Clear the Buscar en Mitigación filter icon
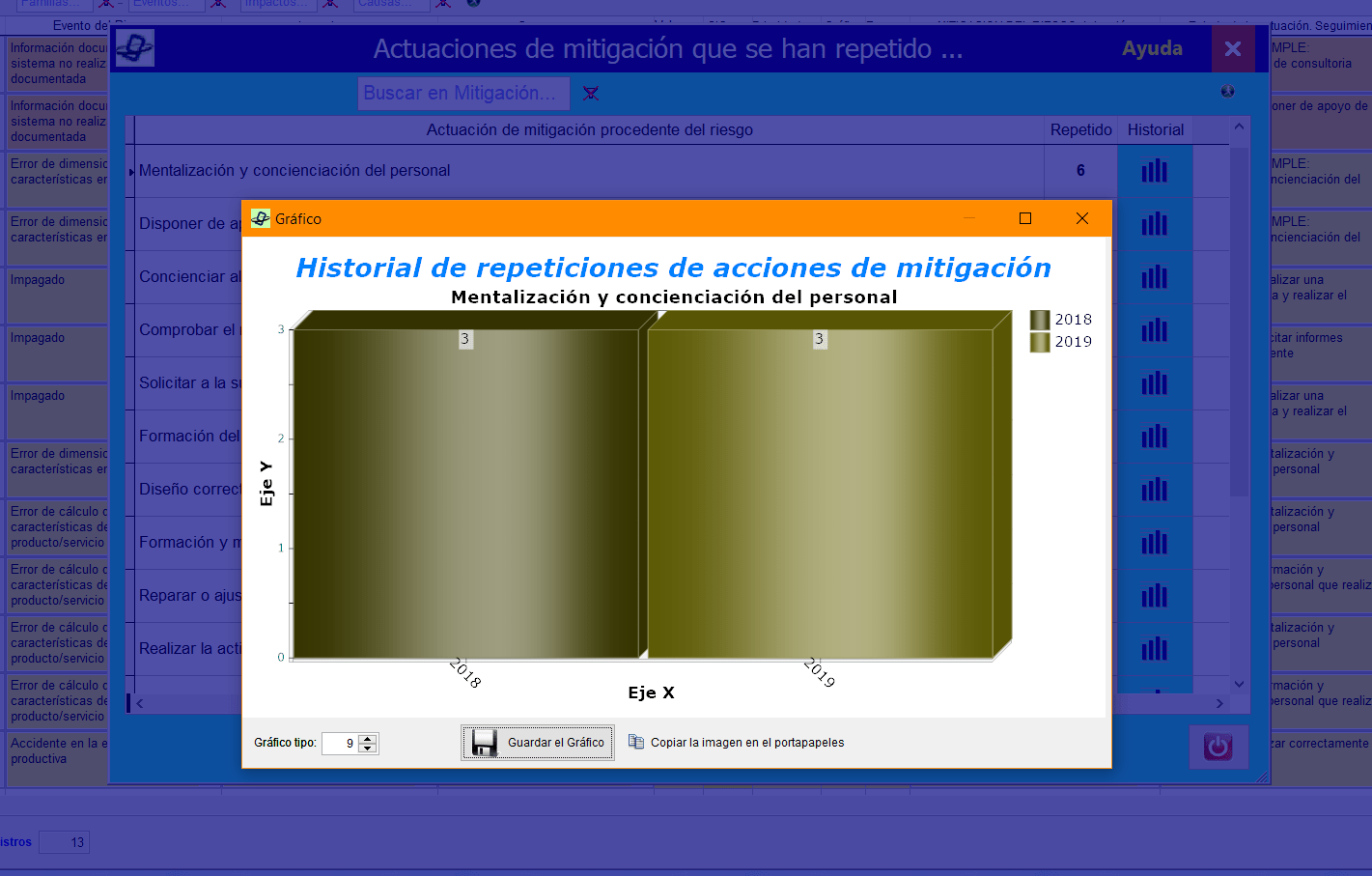1372x876 pixels. coord(591,94)
